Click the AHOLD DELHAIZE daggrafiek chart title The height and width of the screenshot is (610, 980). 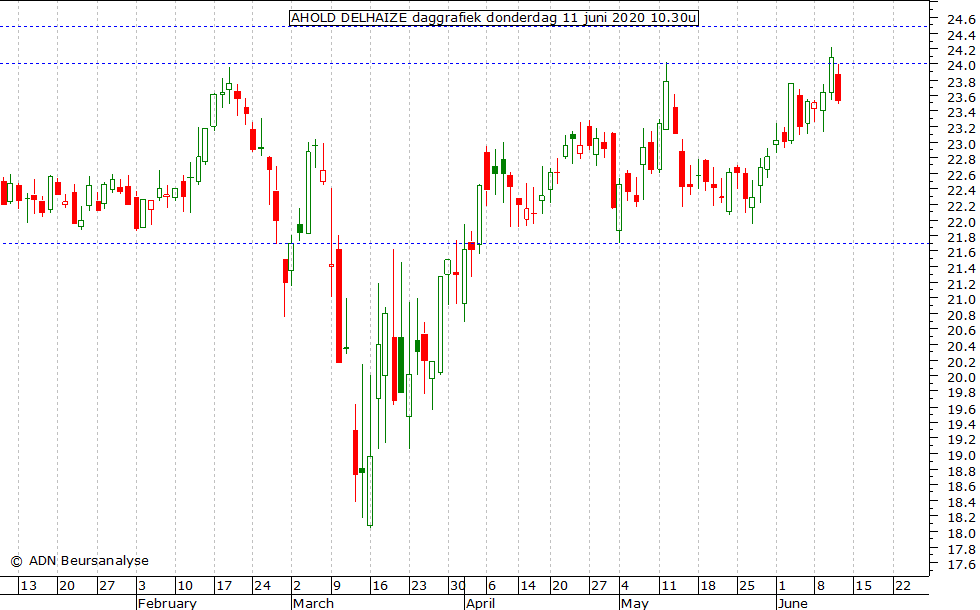[x=494, y=18]
